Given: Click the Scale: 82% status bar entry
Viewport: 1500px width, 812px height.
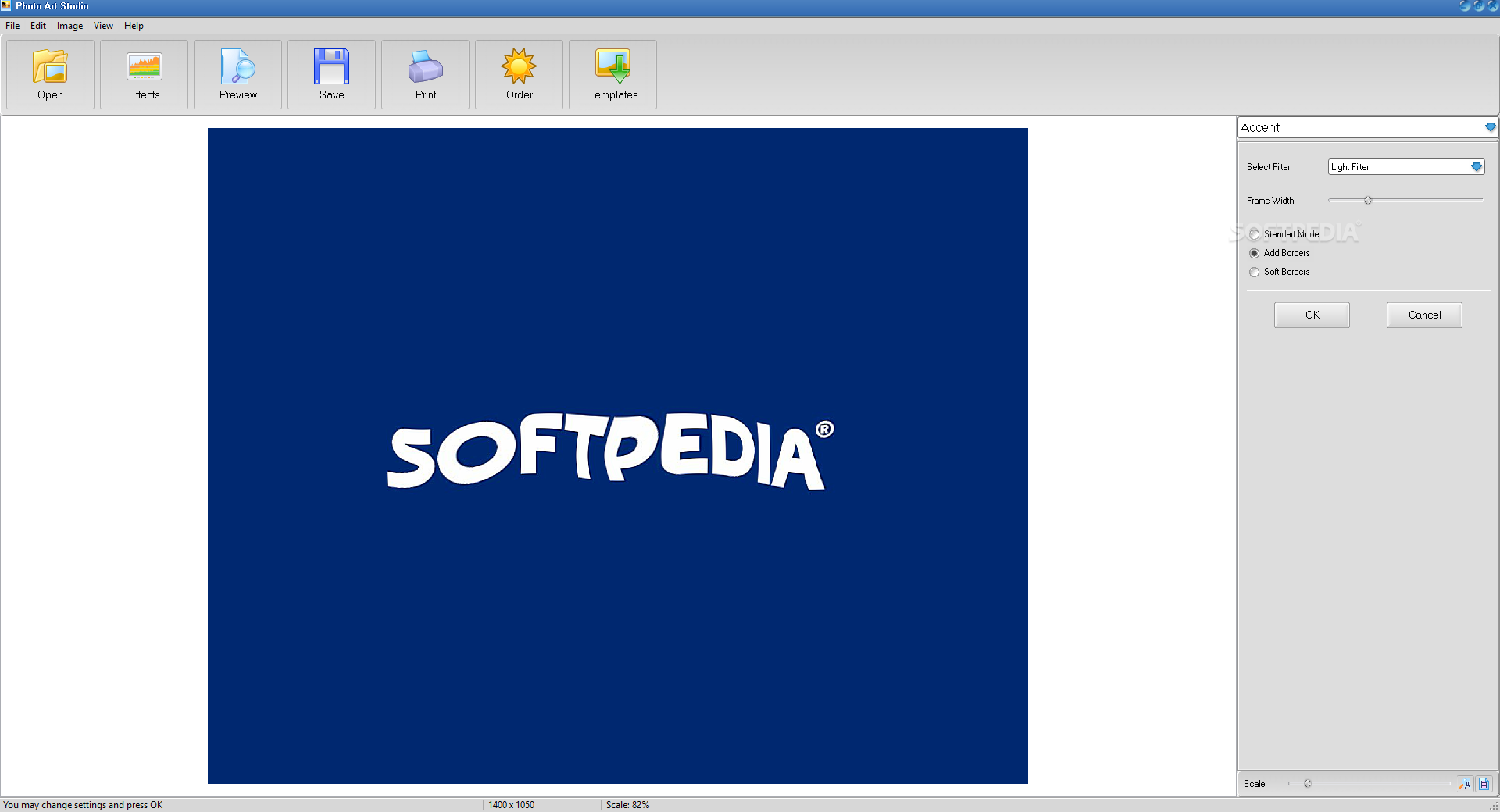Looking at the screenshot, I should tap(627, 805).
